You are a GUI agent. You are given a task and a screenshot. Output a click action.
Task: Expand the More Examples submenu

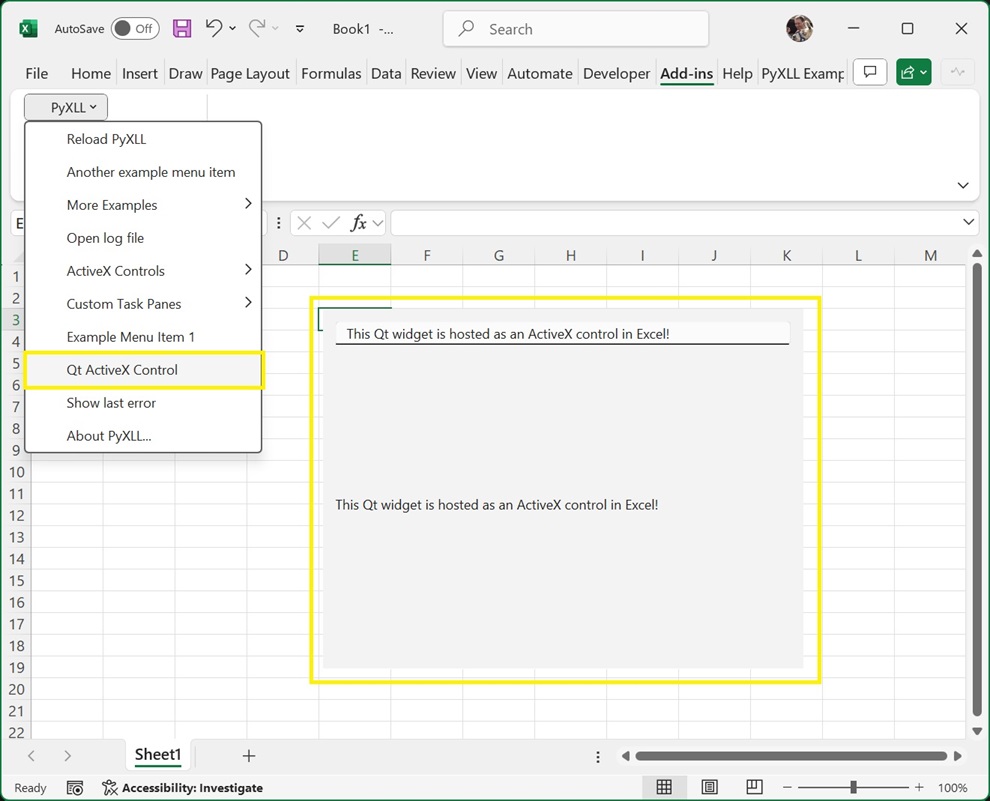click(143, 205)
